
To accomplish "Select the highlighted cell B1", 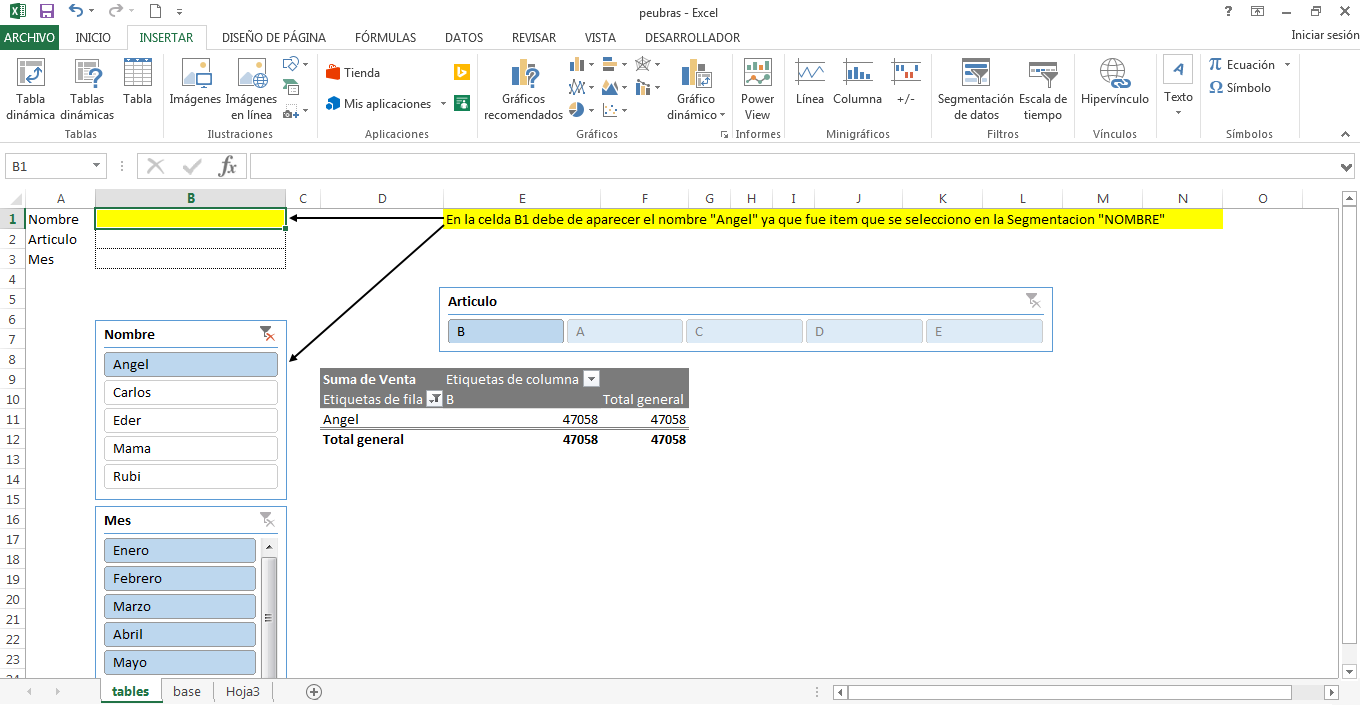I will (190, 218).
